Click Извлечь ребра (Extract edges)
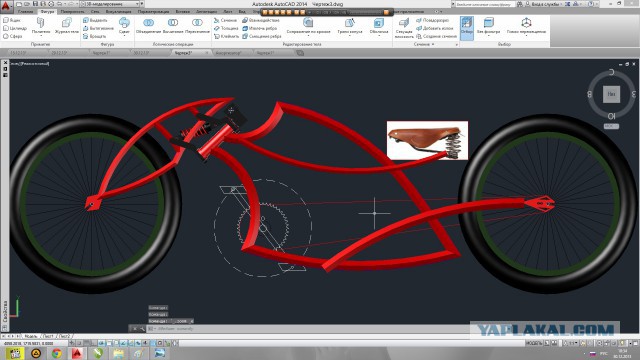Image resolution: width=640 pixels, height=360 pixels. 260,28
